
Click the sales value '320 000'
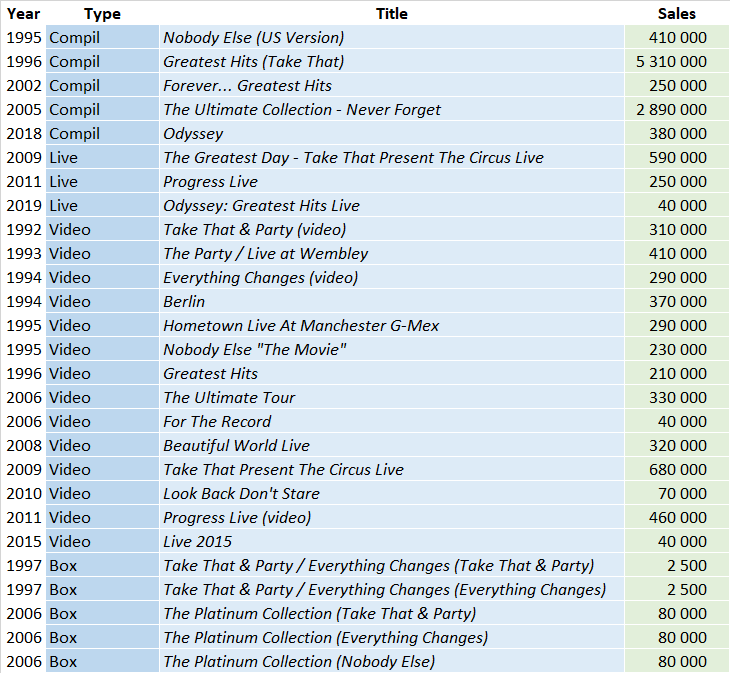[678, 446]
